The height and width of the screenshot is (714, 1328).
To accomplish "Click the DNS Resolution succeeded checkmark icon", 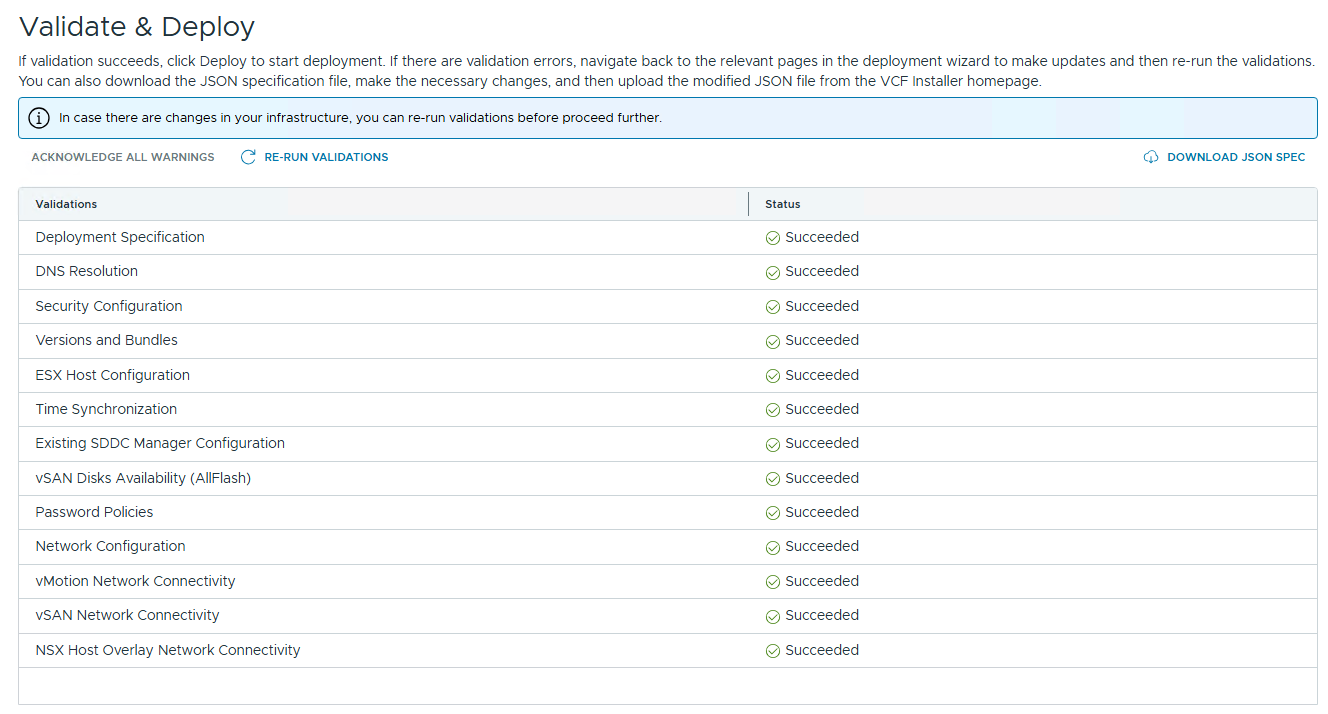I will pyautogui.click(x=772, y=272).
